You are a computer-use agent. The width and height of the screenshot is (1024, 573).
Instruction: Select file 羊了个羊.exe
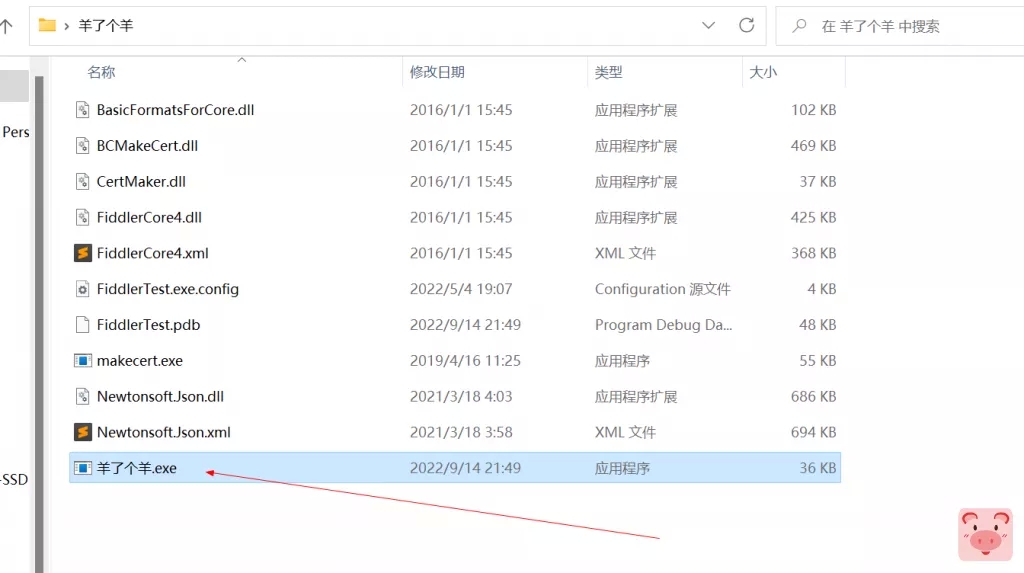(x=136, y=468)
